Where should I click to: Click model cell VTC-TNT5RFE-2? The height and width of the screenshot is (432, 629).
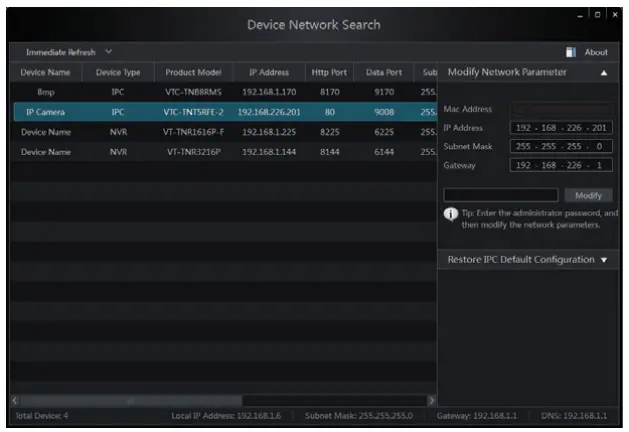point(193,112)
